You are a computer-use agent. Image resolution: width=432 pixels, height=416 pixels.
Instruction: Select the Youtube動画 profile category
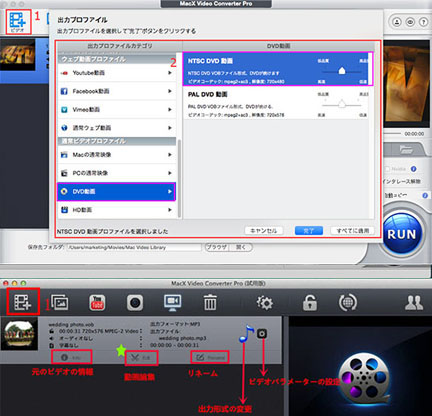[x=116, y=73]
